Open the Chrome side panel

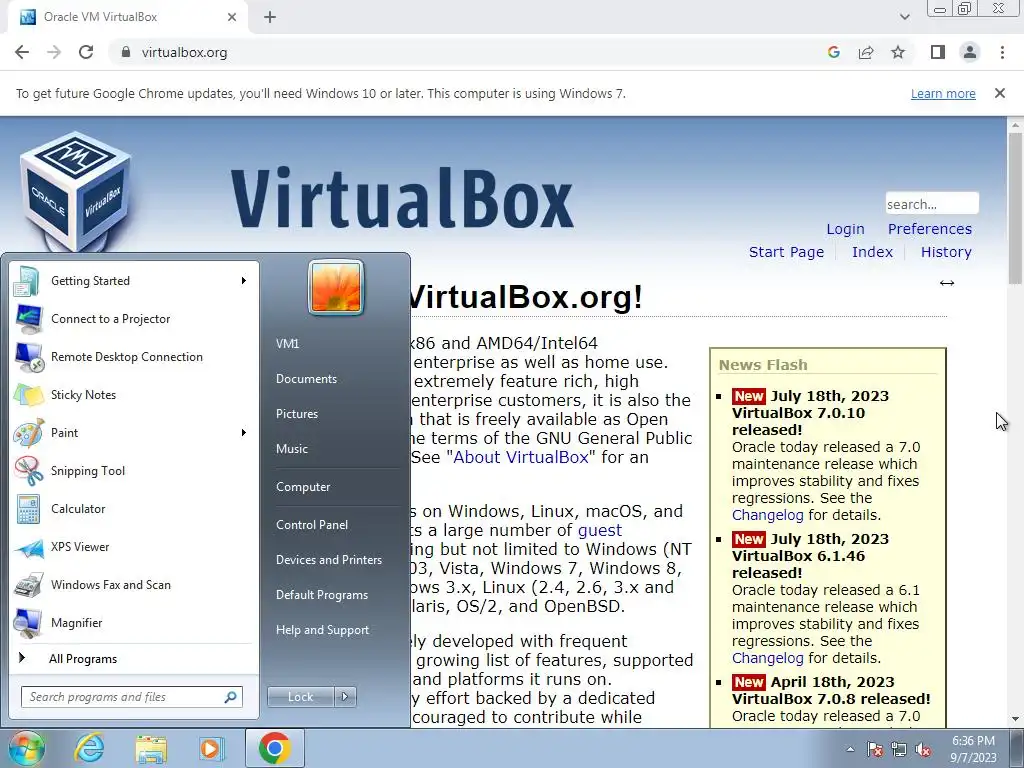[x=938, y=52]
